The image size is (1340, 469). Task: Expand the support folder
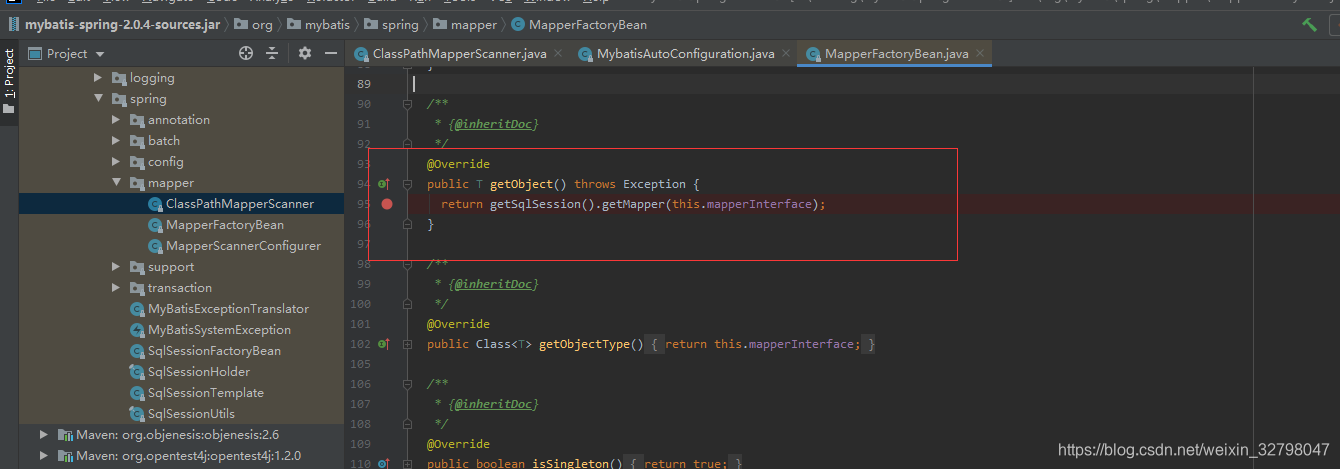117,266
